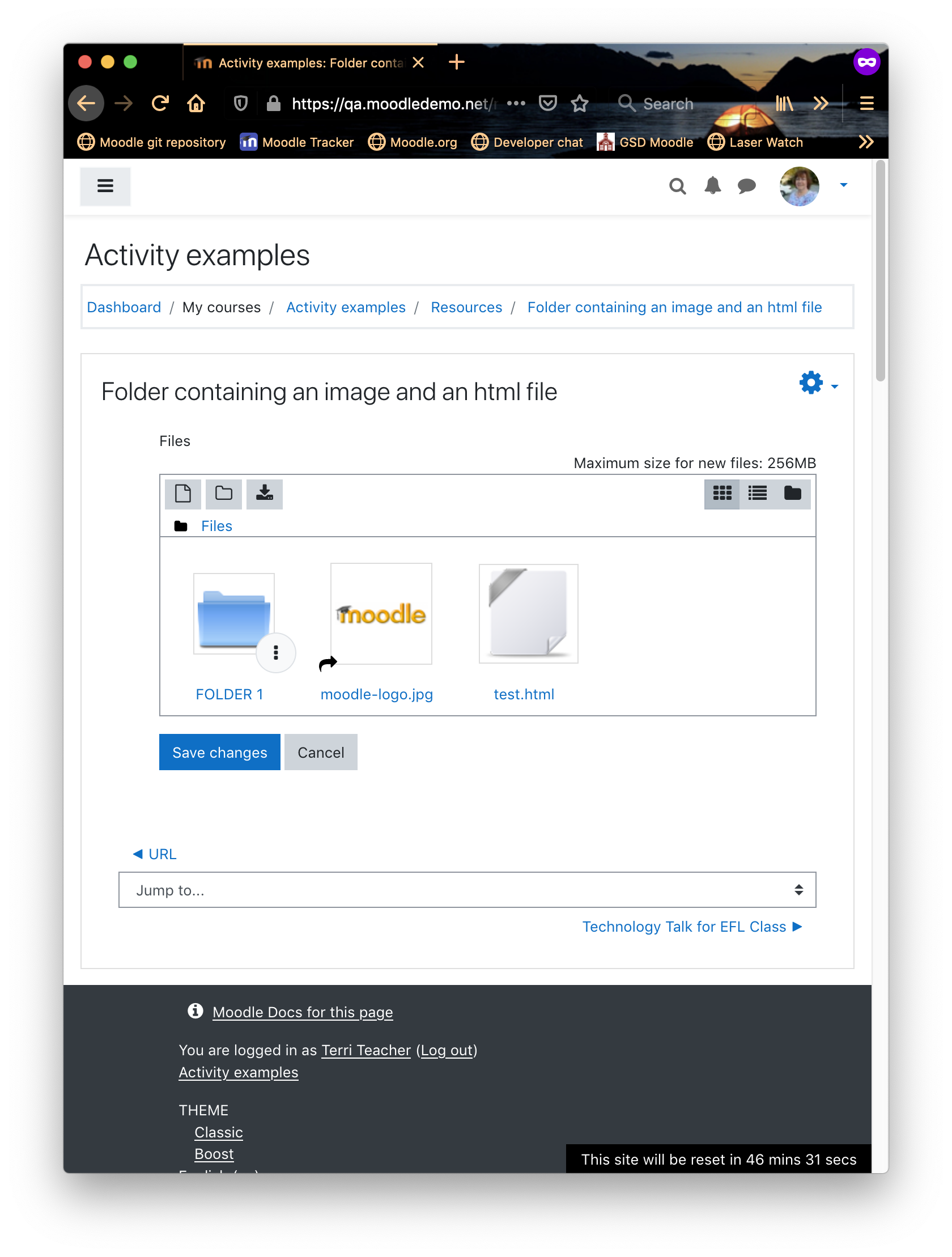The image size is (952, 1257).
Task: Open the browser home page
Action: click(x=196, y=103)
